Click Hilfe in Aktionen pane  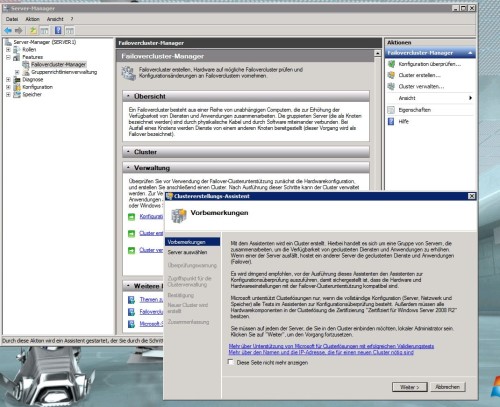point(403,122)
